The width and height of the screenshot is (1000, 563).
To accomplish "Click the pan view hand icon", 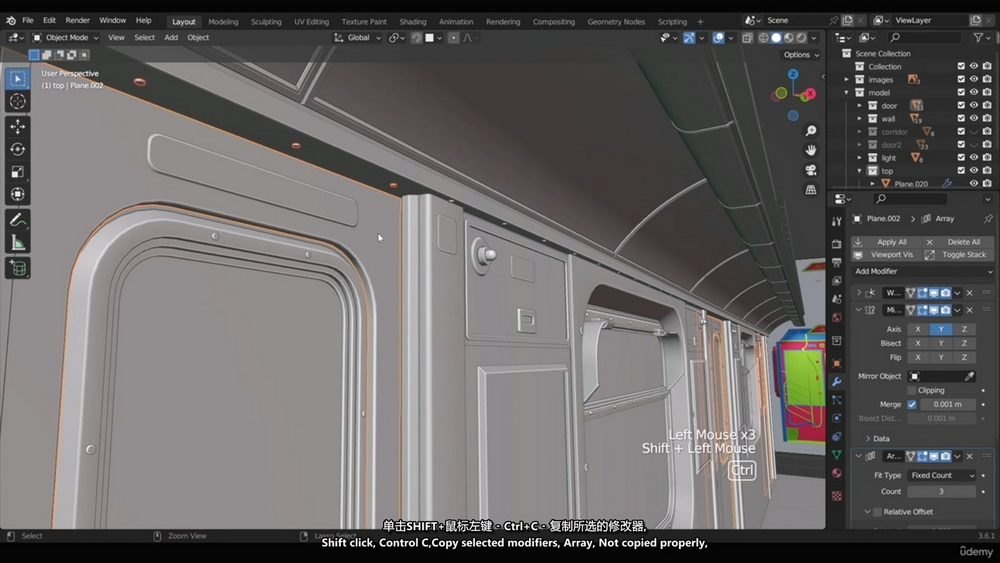I will 811,150.
